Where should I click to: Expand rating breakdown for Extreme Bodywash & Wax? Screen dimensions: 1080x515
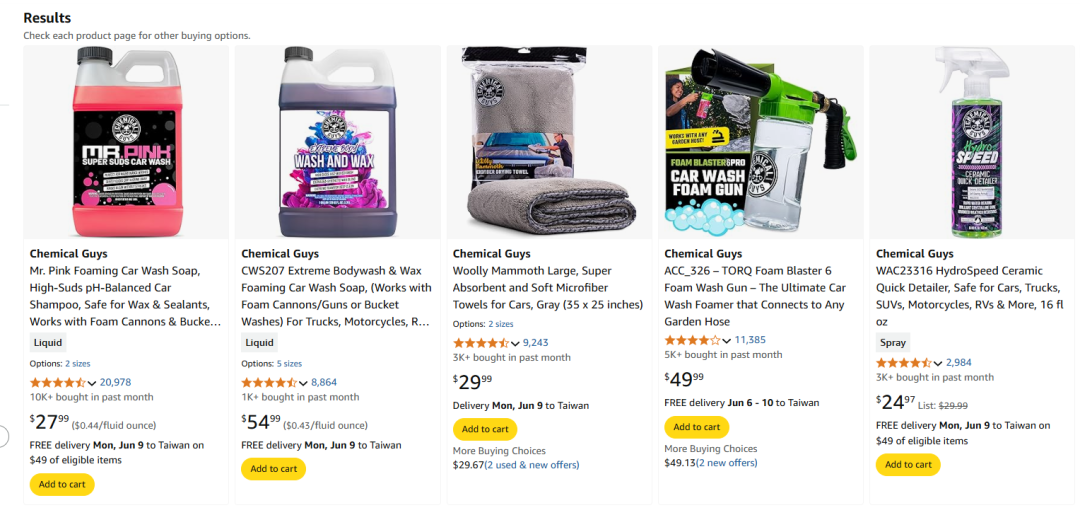pos(303,383)
